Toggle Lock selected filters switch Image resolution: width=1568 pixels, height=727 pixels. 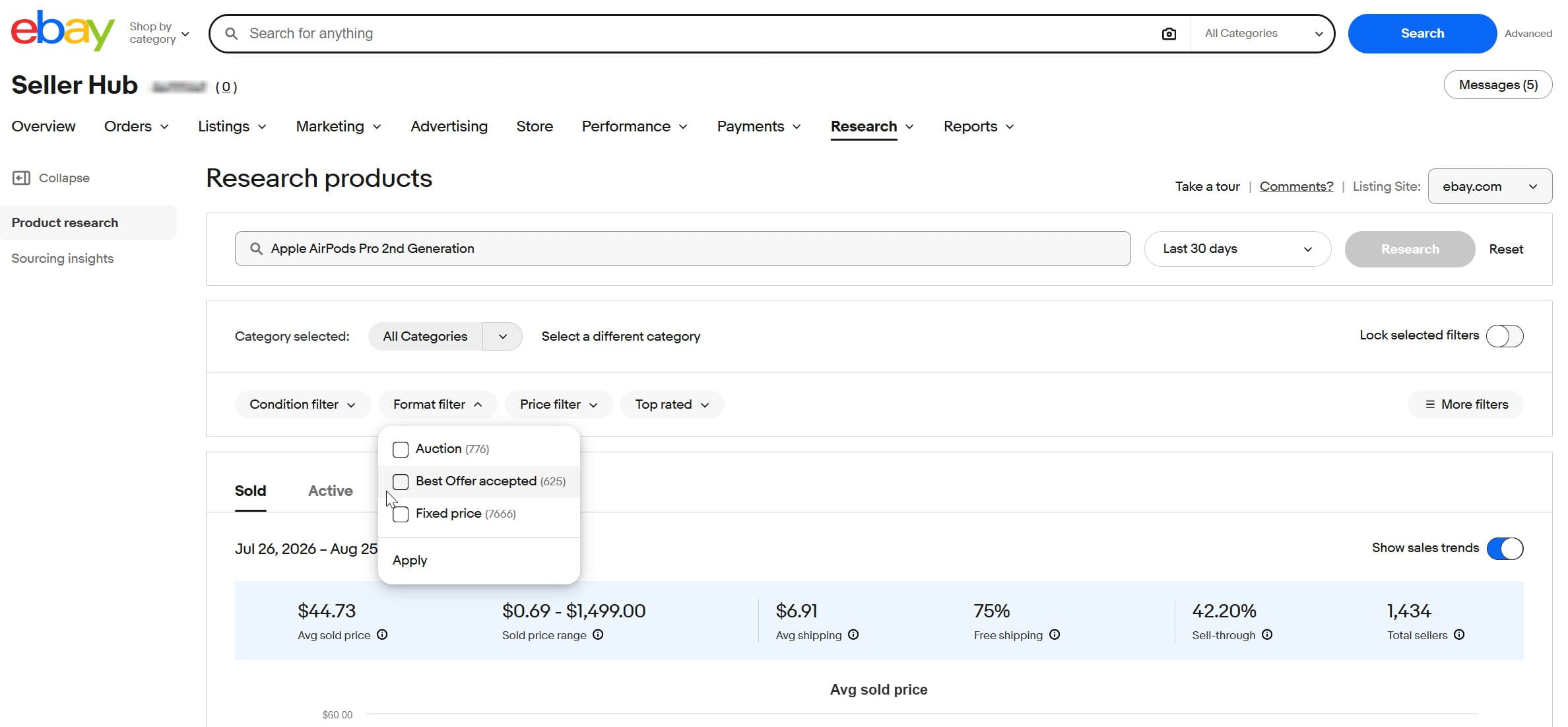point(1505,336)
